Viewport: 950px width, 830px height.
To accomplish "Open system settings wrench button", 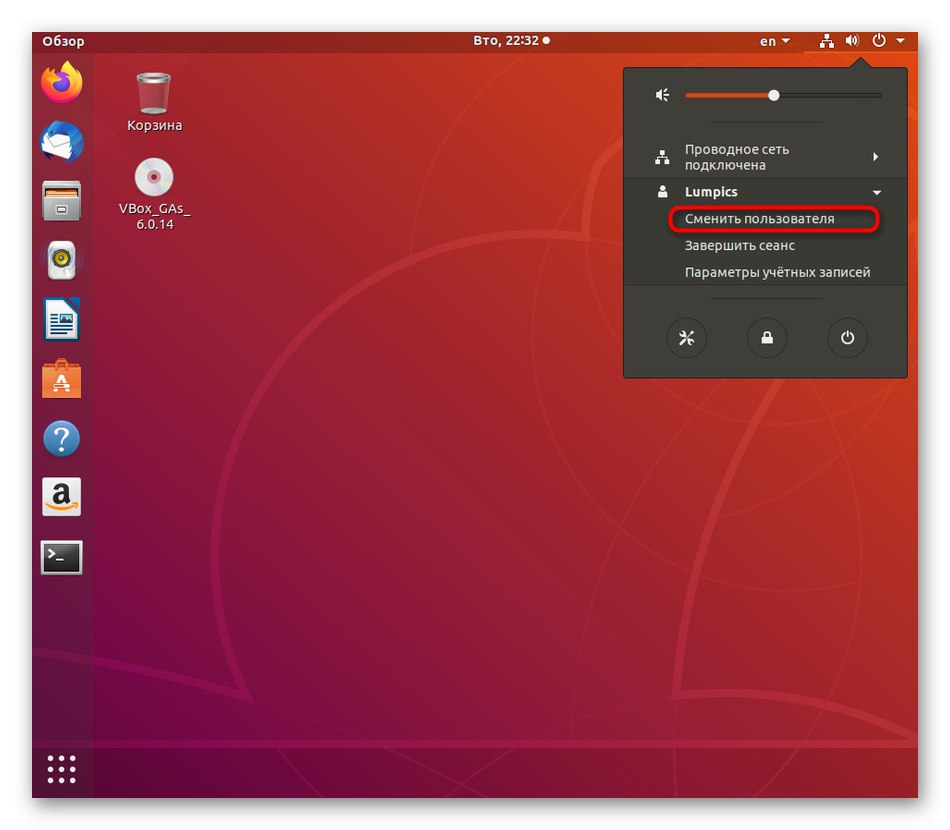I will [x=686, y=337].
